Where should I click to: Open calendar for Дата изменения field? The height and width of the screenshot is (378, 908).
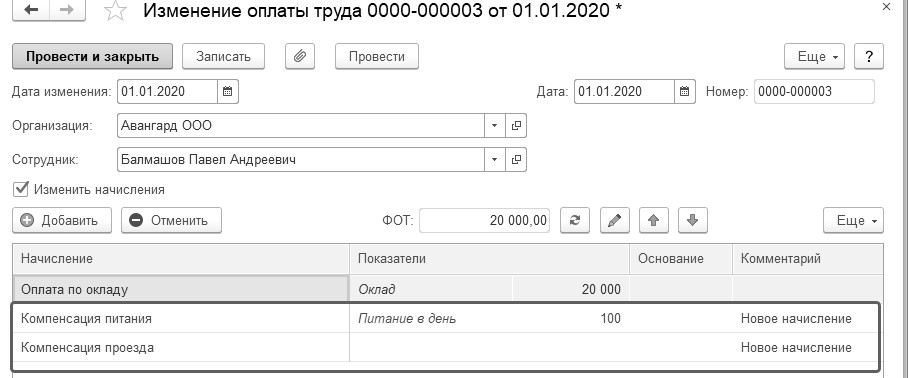coord(228,91)
